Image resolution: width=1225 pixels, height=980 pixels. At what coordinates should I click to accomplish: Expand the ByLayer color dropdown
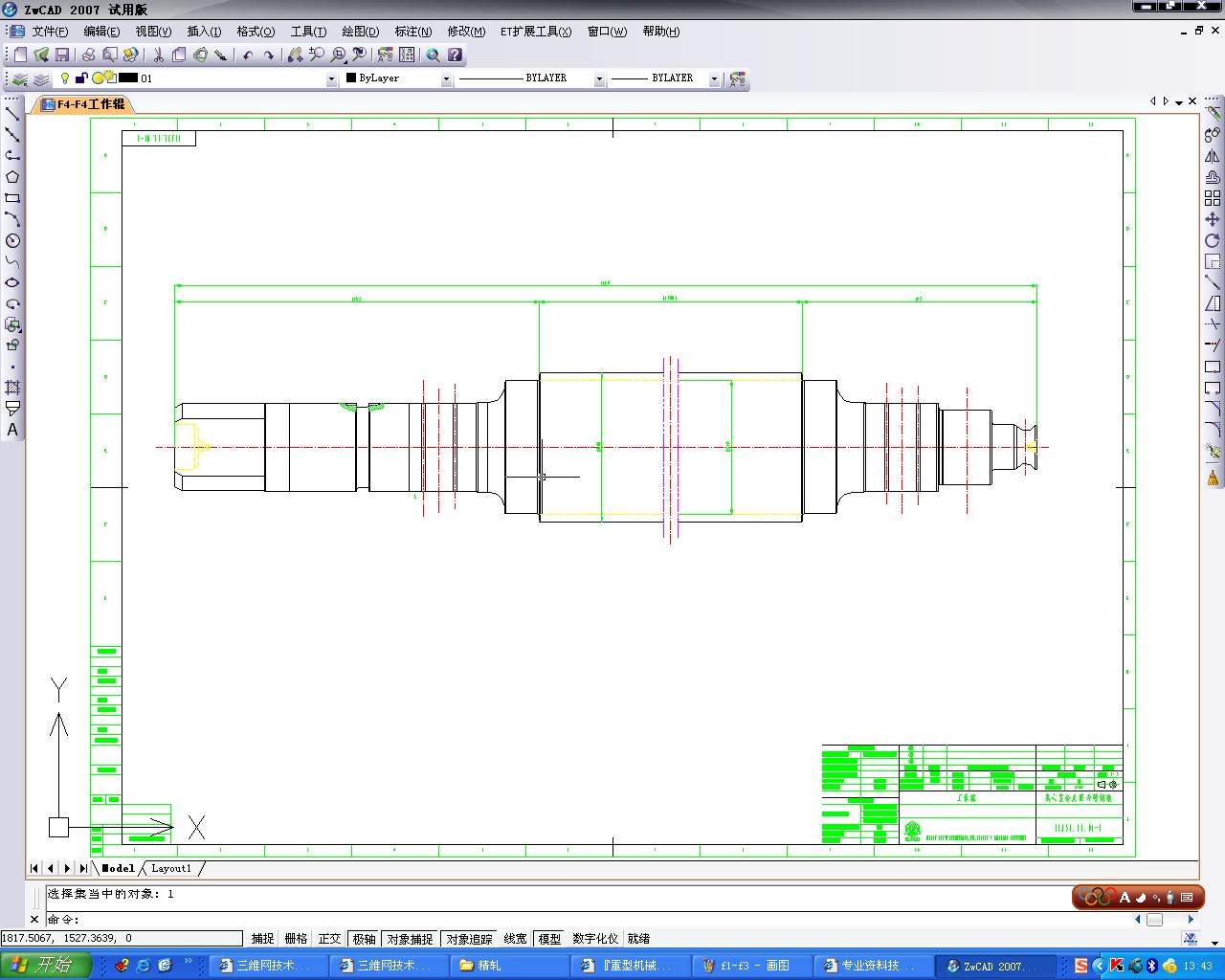[x=446, y=79]
